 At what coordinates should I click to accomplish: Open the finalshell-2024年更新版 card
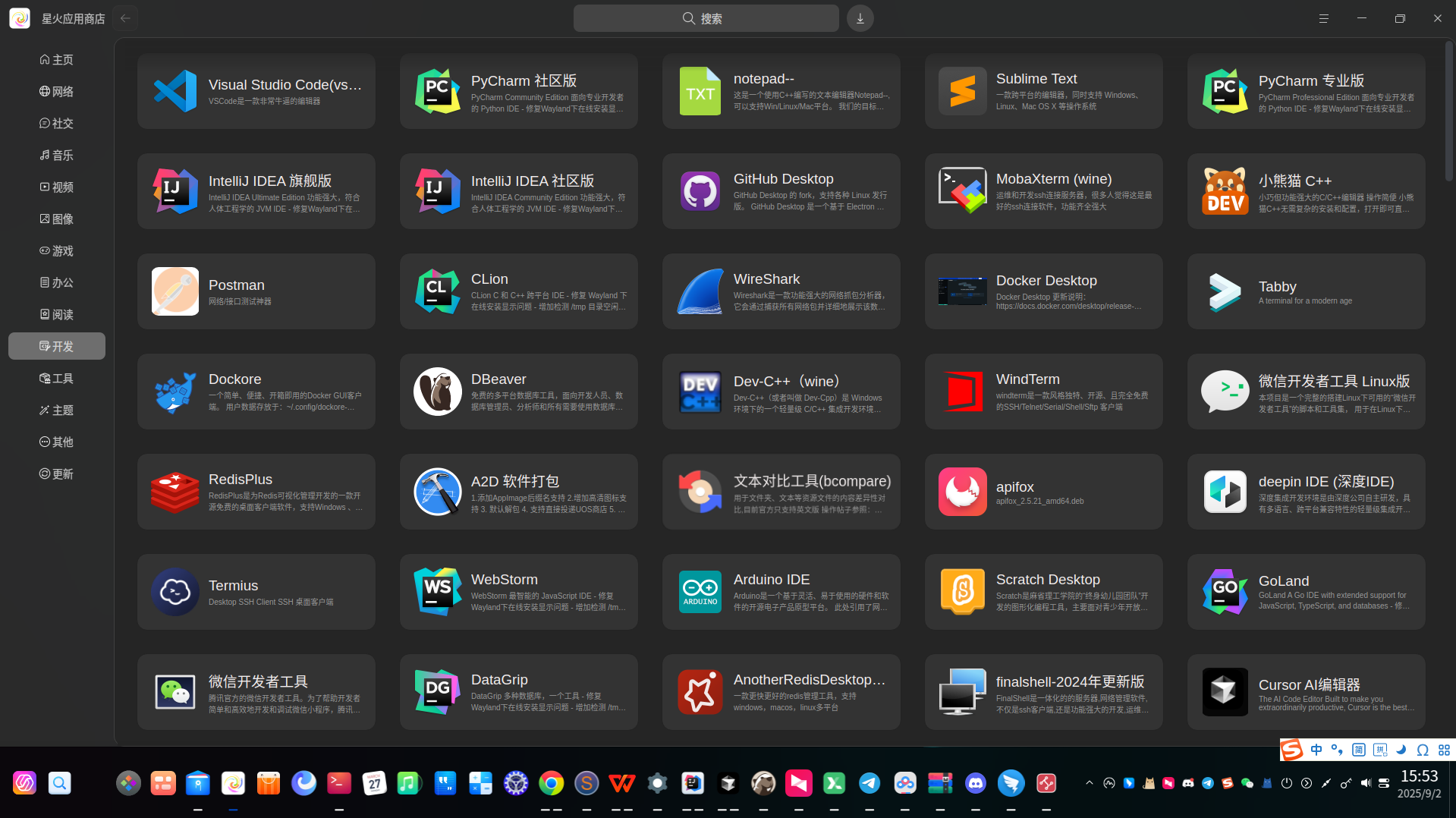click(1043, 692)
